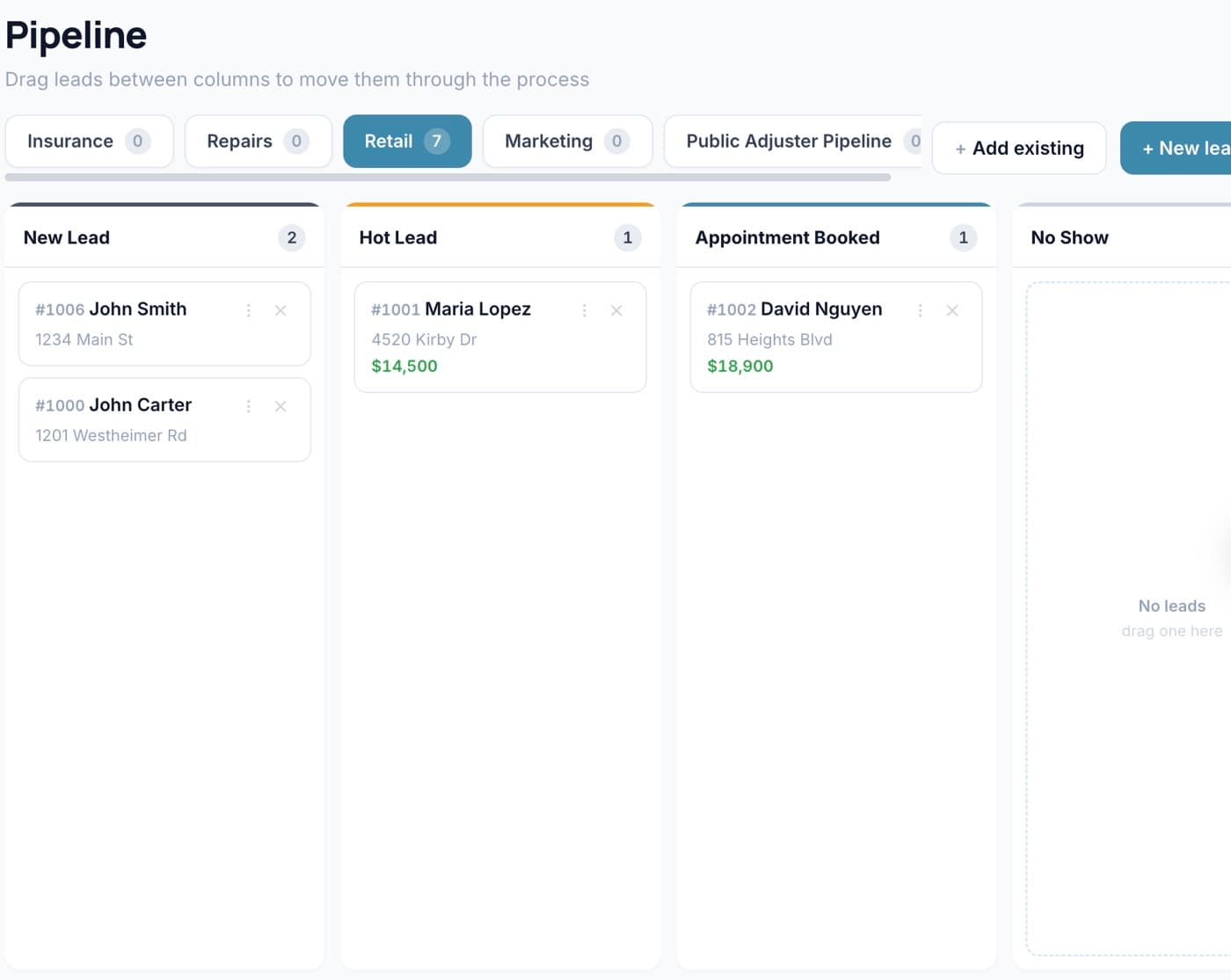Click the Retail tab count badge 7

[x=437, y=142]
